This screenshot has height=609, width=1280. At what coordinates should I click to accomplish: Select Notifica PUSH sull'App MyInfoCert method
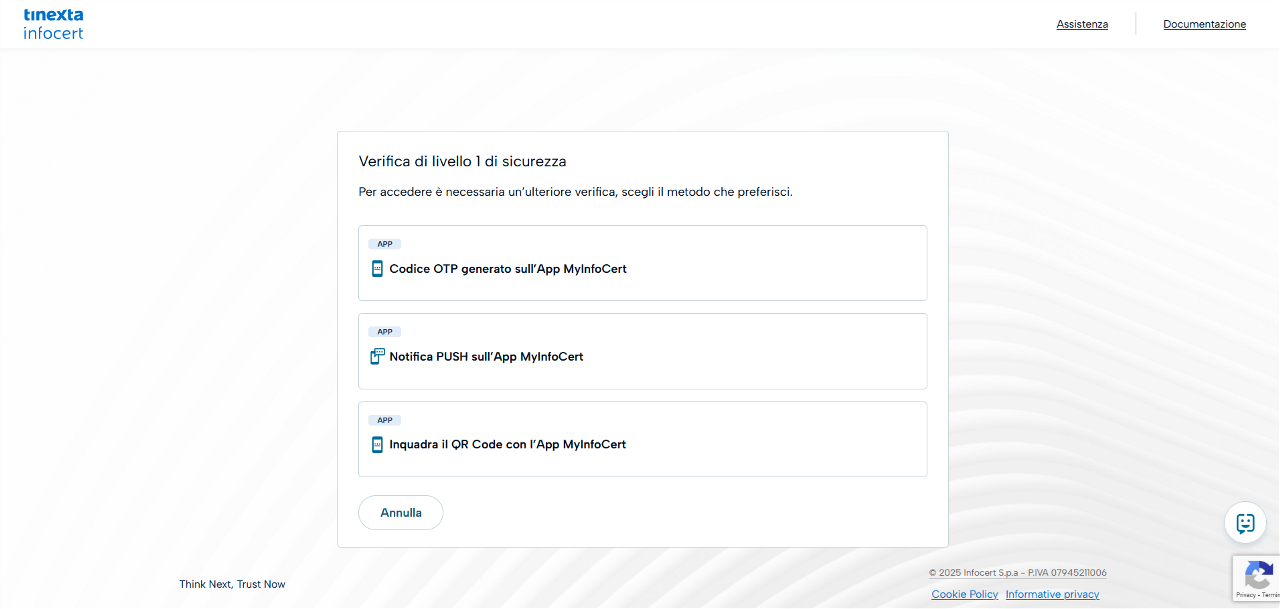point(486,357)
